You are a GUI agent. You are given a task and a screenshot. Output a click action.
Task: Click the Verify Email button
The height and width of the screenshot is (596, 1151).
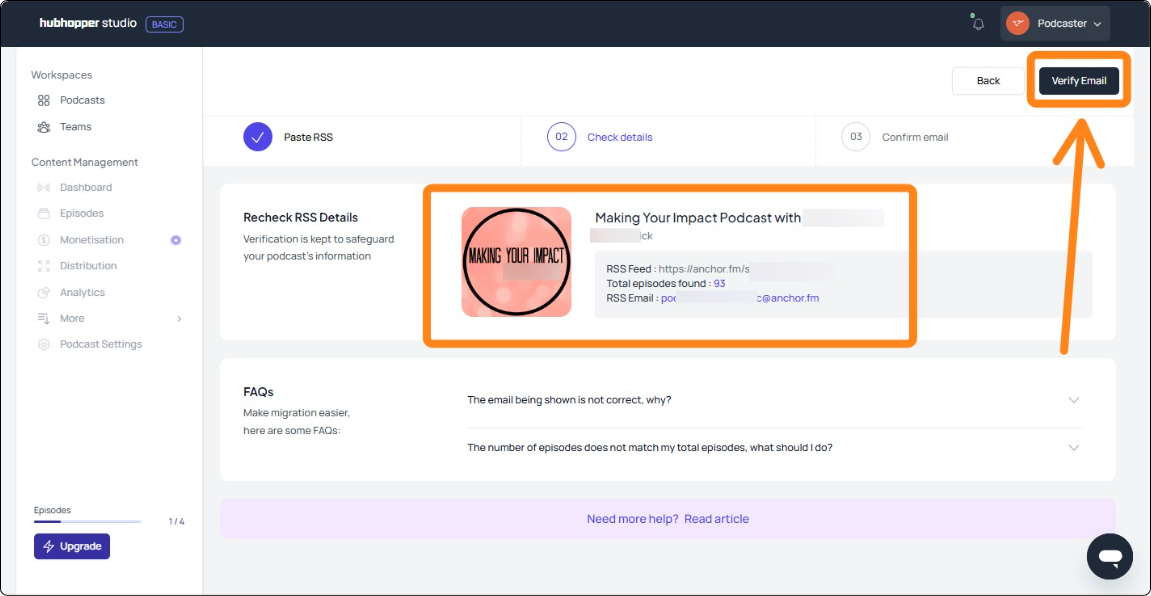pos(1078,81)
